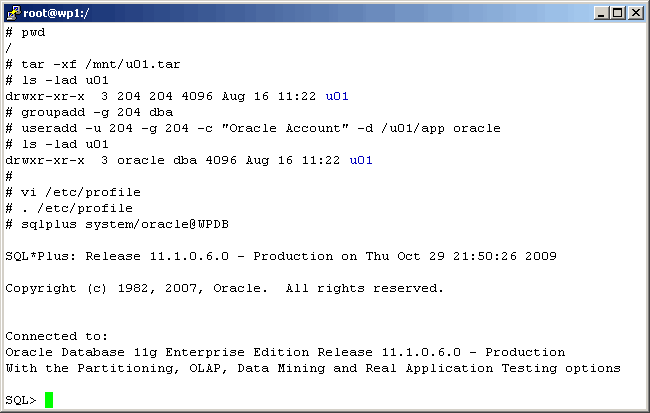The height and width of the screenshot is (413, 650).
Task: Click the Oracle Database 11g Enterprise Edition line
Action: (284, 352)
